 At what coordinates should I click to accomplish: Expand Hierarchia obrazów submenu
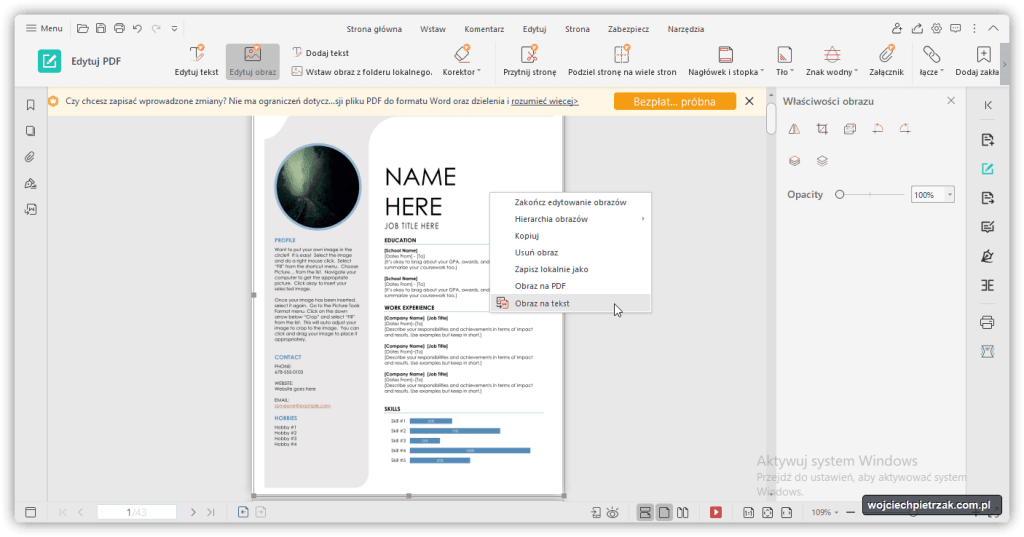pyautogui.click(x=570, y=219)
